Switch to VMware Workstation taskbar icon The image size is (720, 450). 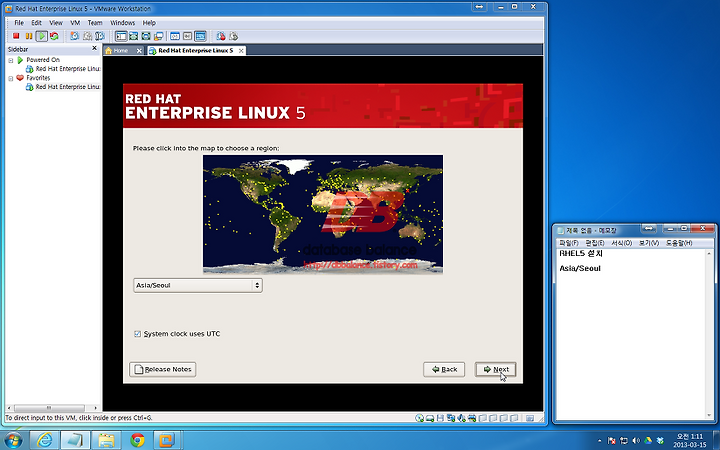click(167, 440)
